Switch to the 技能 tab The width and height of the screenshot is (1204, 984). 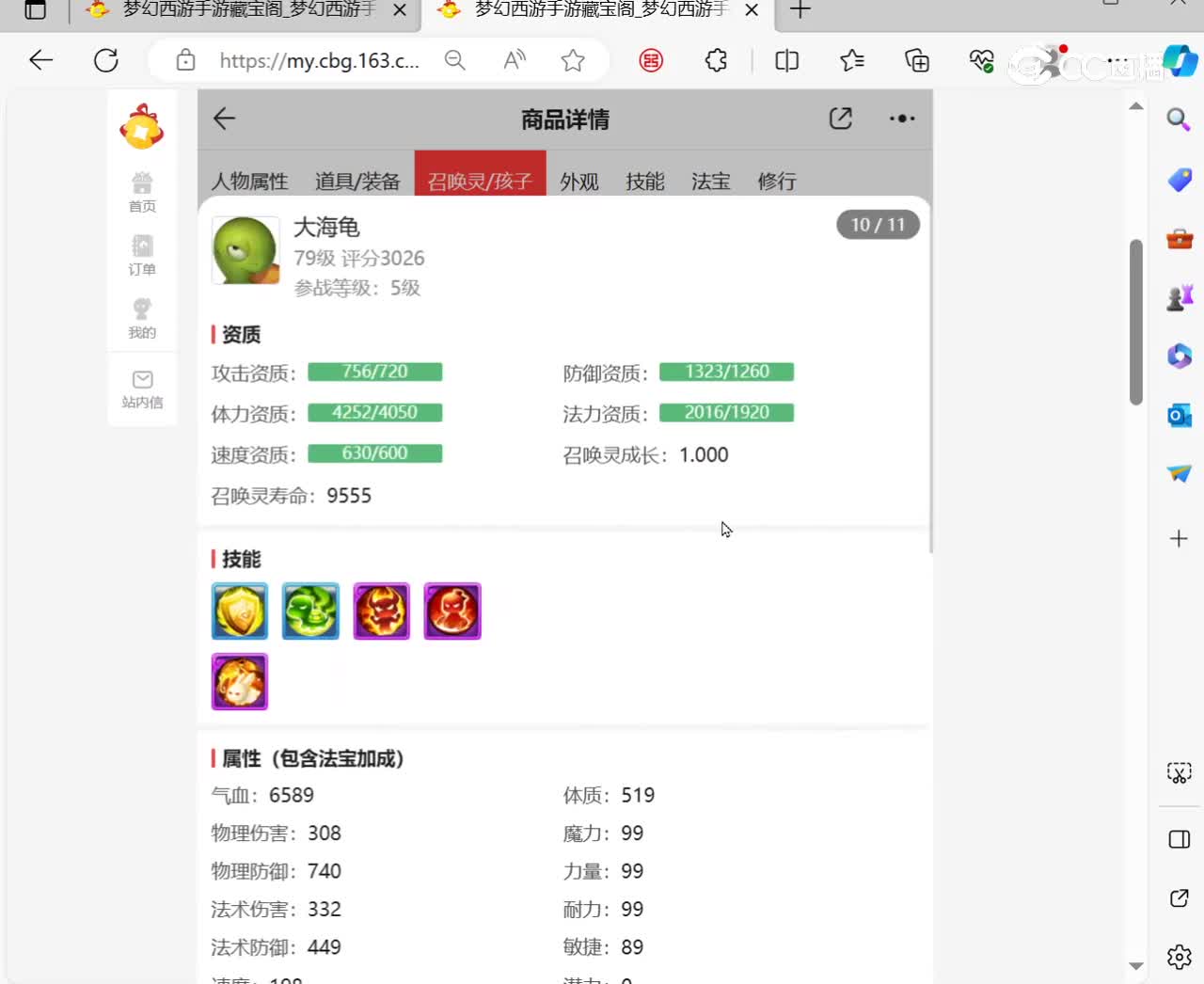click(645, 181)
